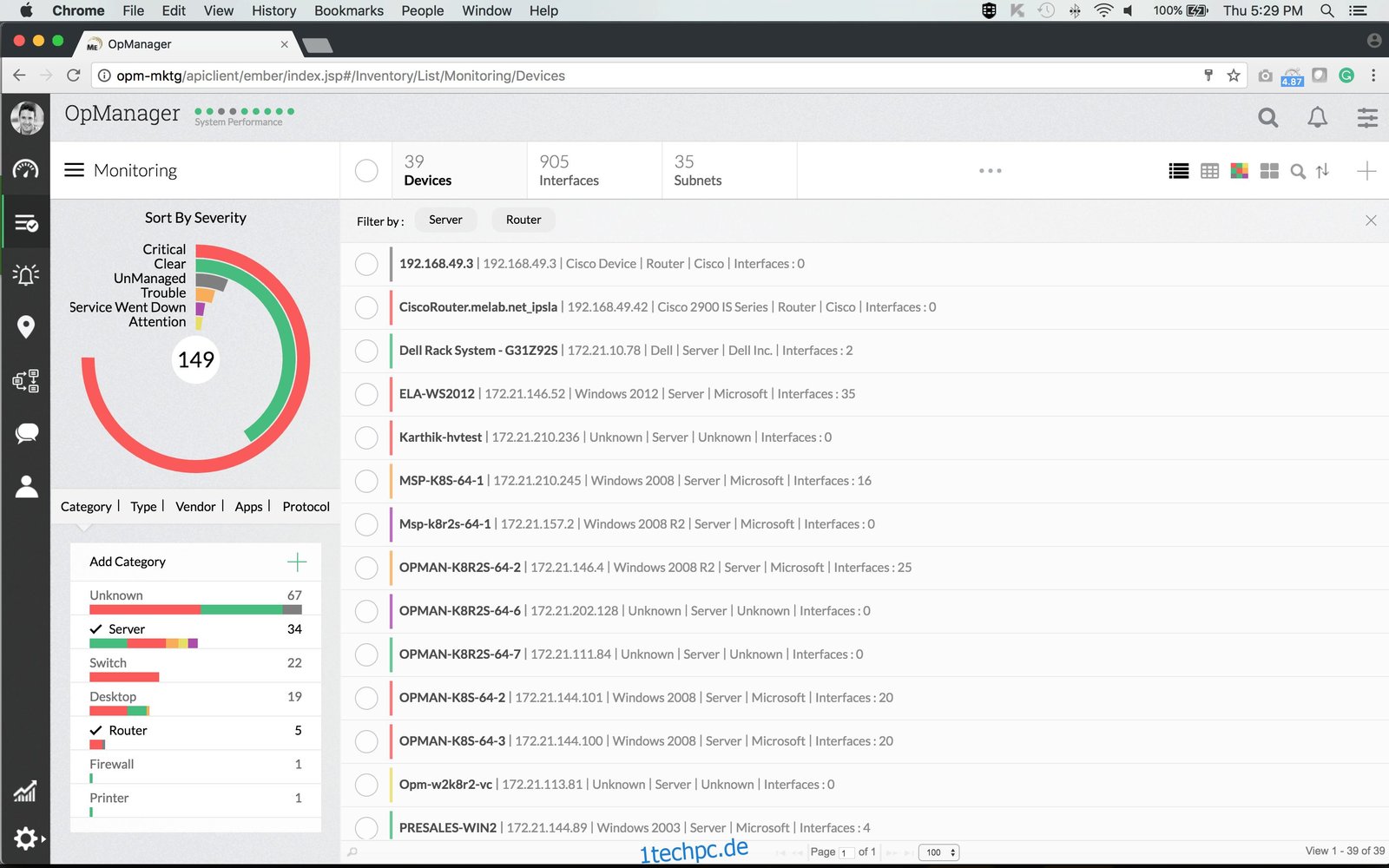This screenshot has height=868, width=1389.
Task: Add a new device with plus icon
Action: (1366, 171)
